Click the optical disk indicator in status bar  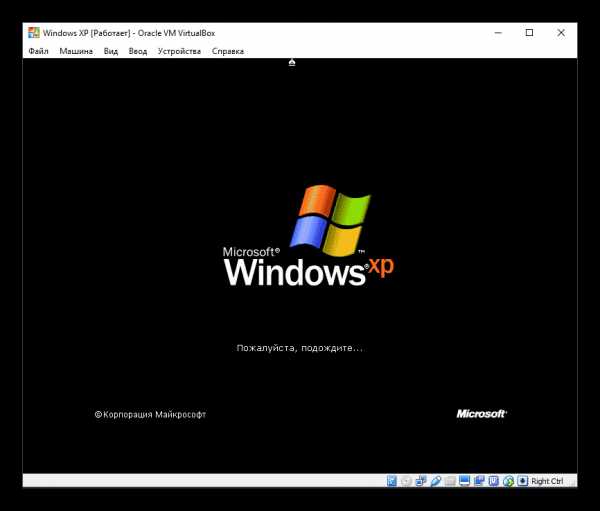point(406,481)
